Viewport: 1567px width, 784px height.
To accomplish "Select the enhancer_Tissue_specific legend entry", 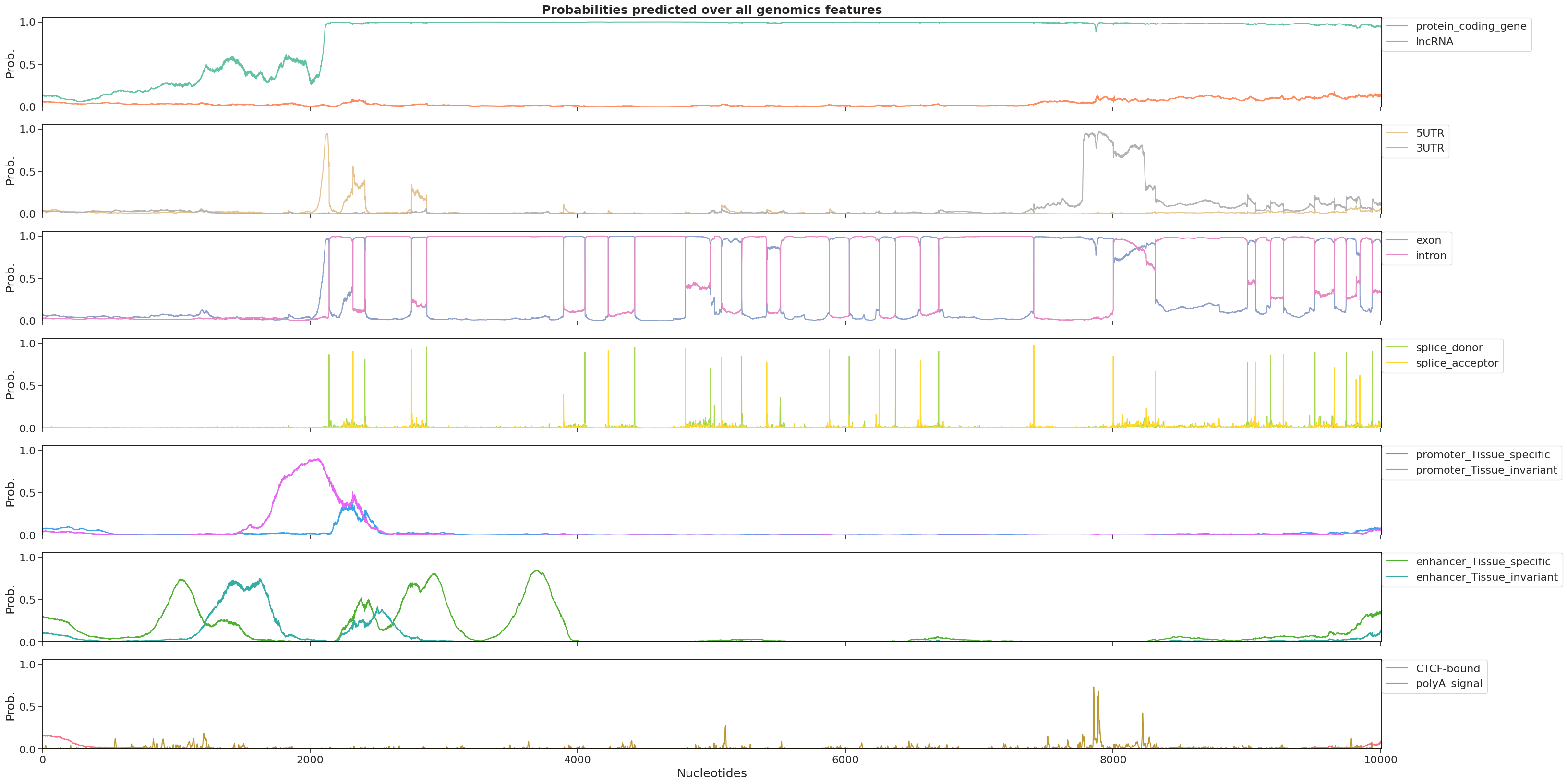I will pyautogui.click(x=1483, y=561).
